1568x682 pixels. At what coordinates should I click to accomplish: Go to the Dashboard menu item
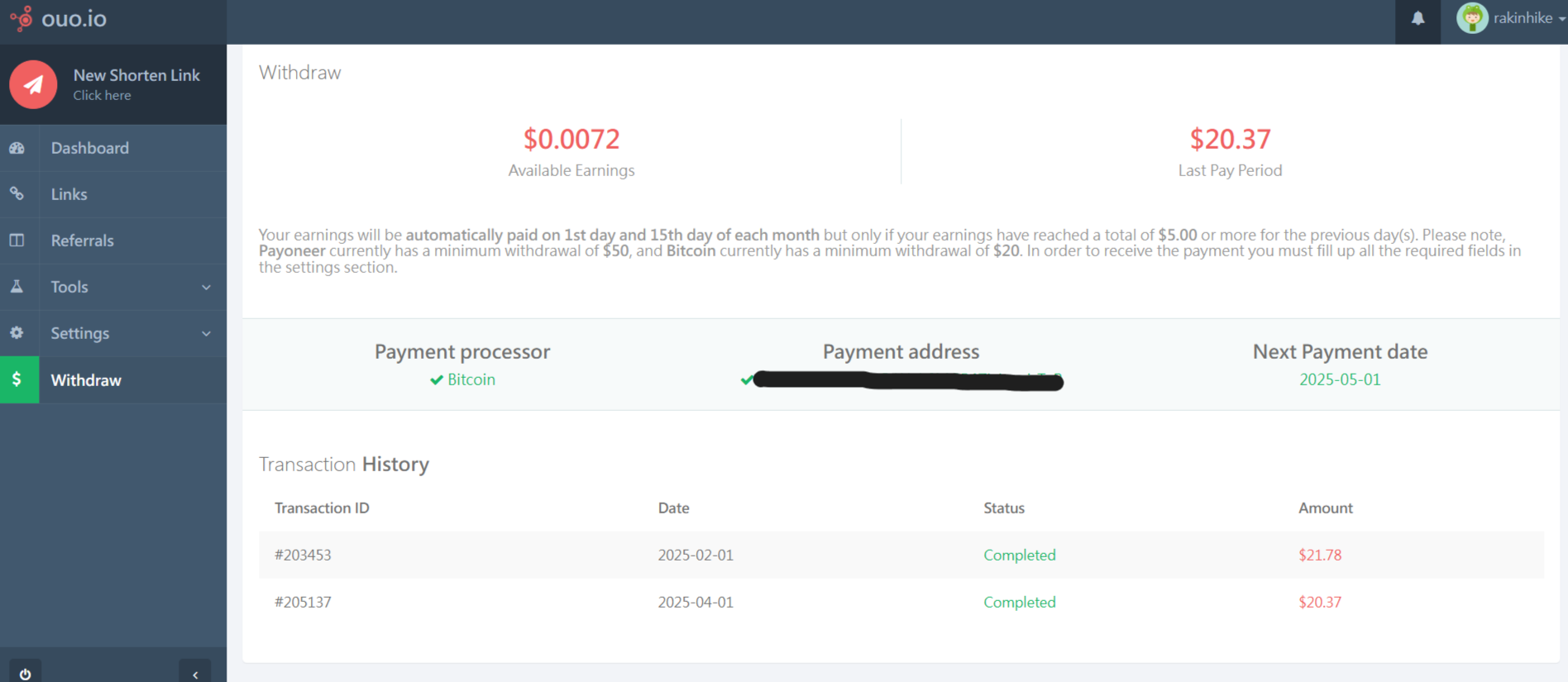click(x=90, y=148)
